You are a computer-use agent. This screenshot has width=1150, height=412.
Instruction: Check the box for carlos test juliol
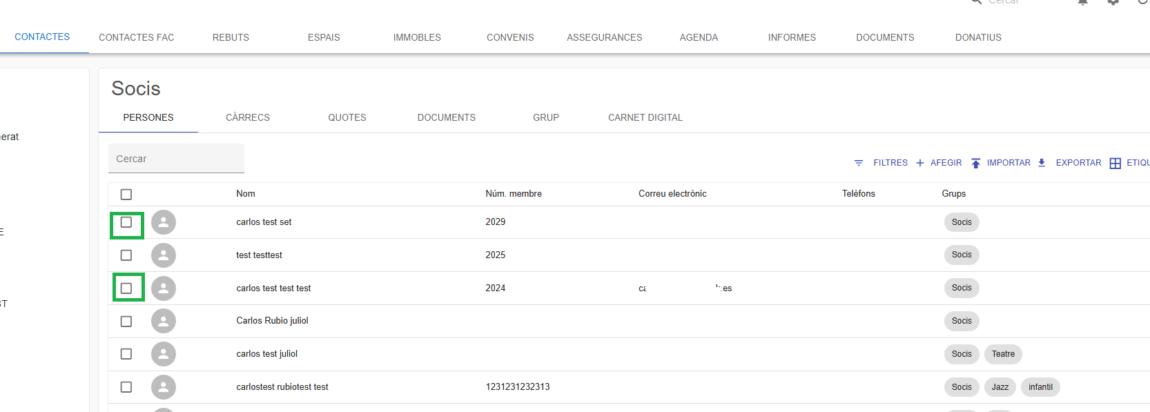[x=126, y=354]
